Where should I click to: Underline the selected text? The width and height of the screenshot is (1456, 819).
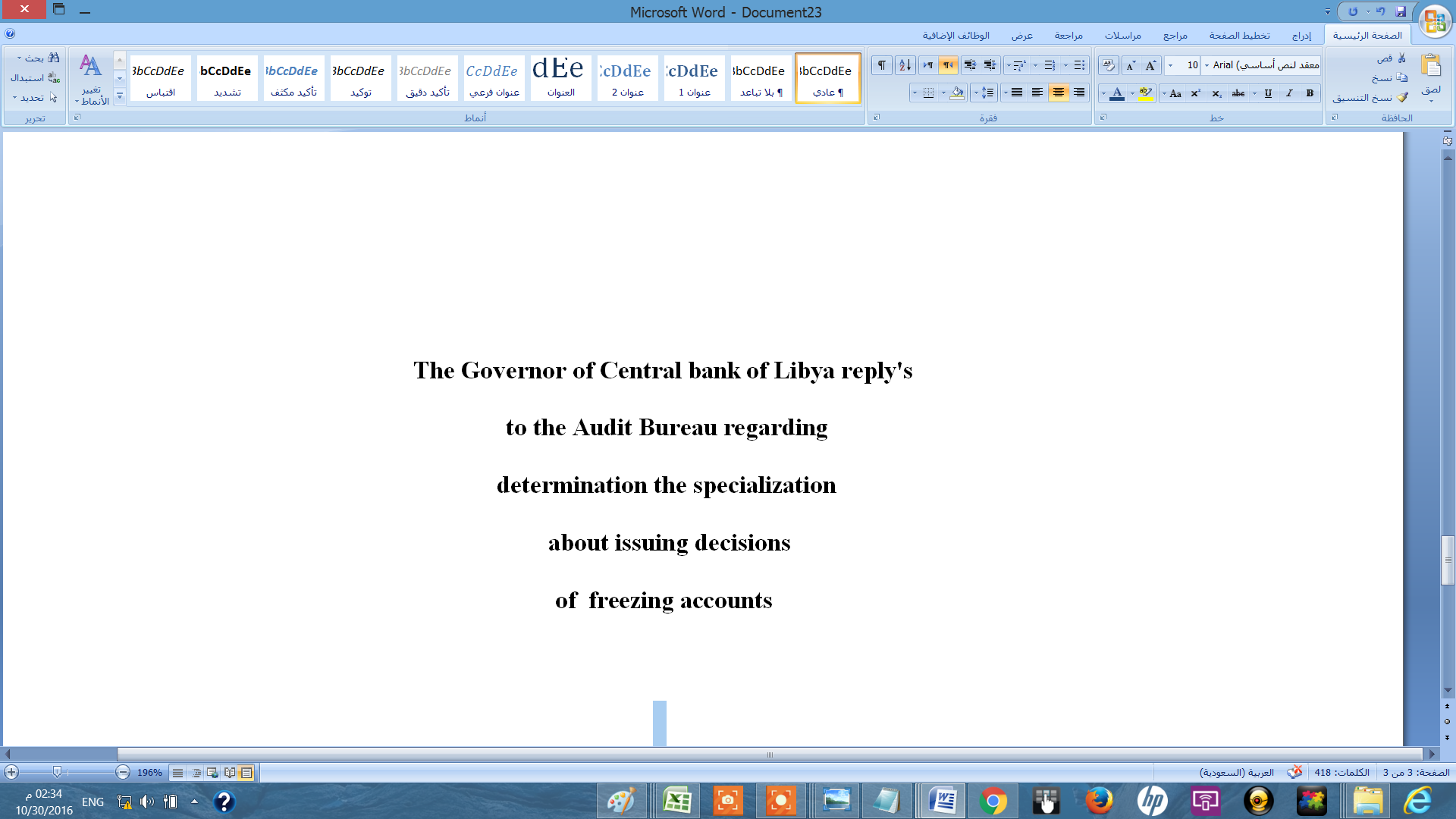coord(1267,93)
